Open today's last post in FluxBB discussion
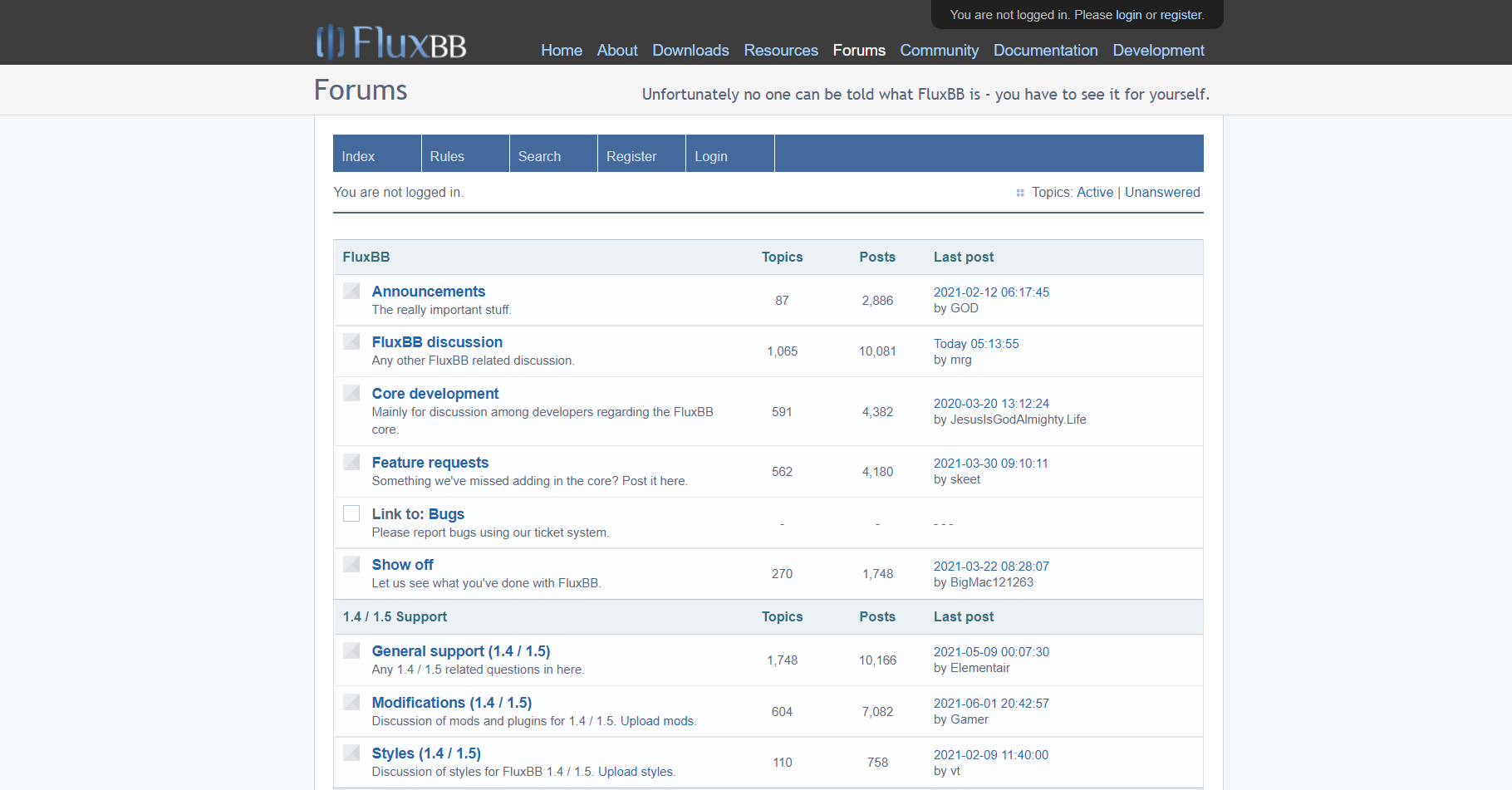 [974, 343]
